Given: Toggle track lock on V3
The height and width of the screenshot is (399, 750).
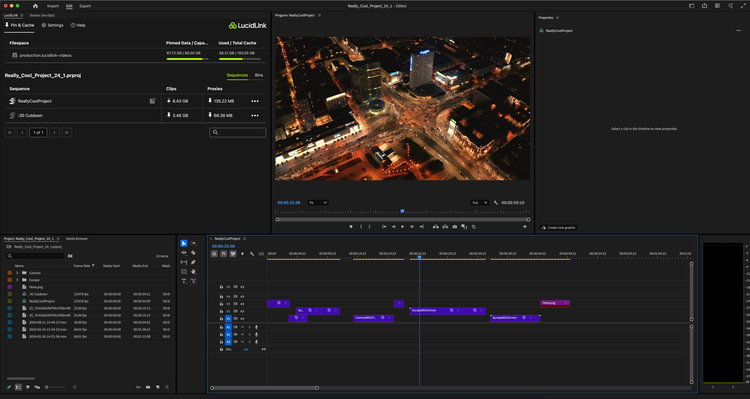Looking at the screenshot, I should (x=221, y=304).
